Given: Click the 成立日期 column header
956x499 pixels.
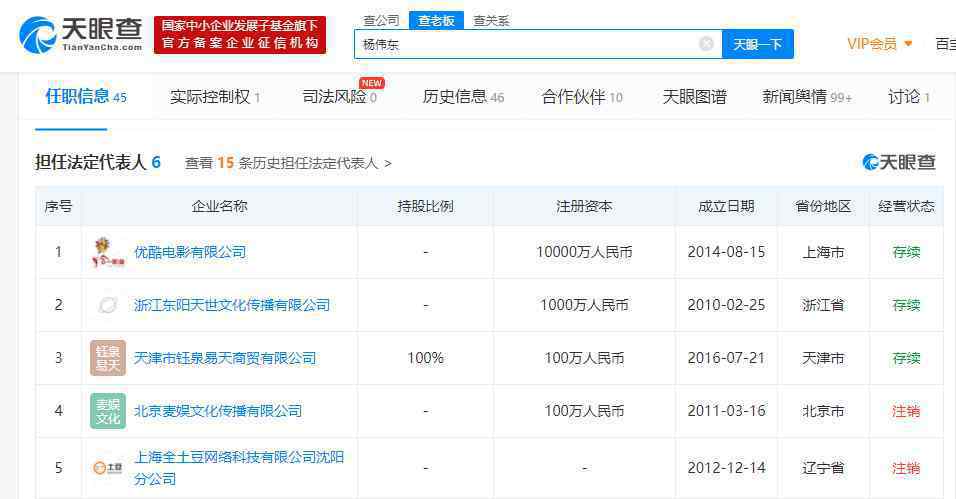Looking at the screenshot, I should point(726,206).
